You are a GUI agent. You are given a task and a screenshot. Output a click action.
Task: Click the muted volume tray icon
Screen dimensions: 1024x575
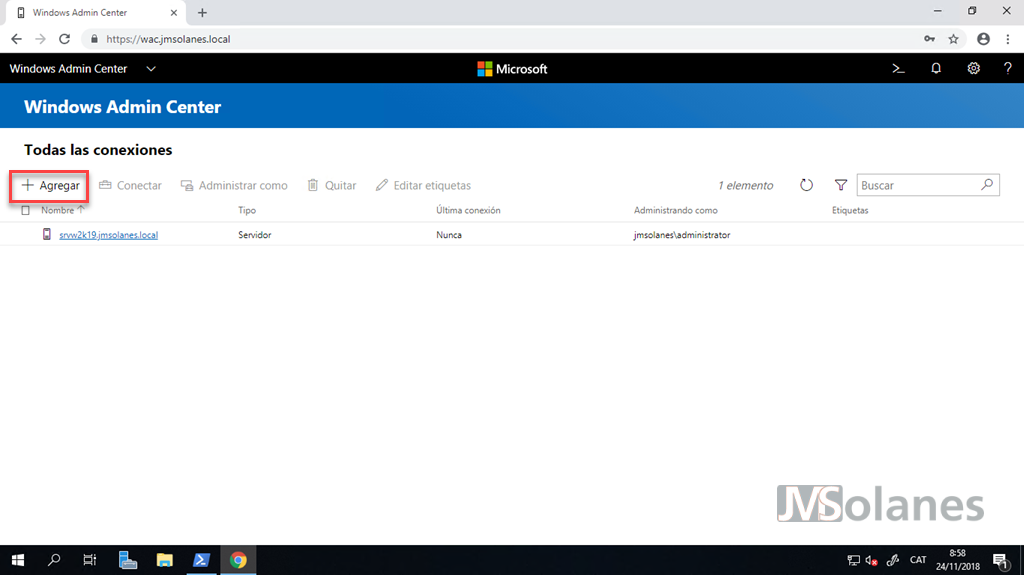[871, 560]
